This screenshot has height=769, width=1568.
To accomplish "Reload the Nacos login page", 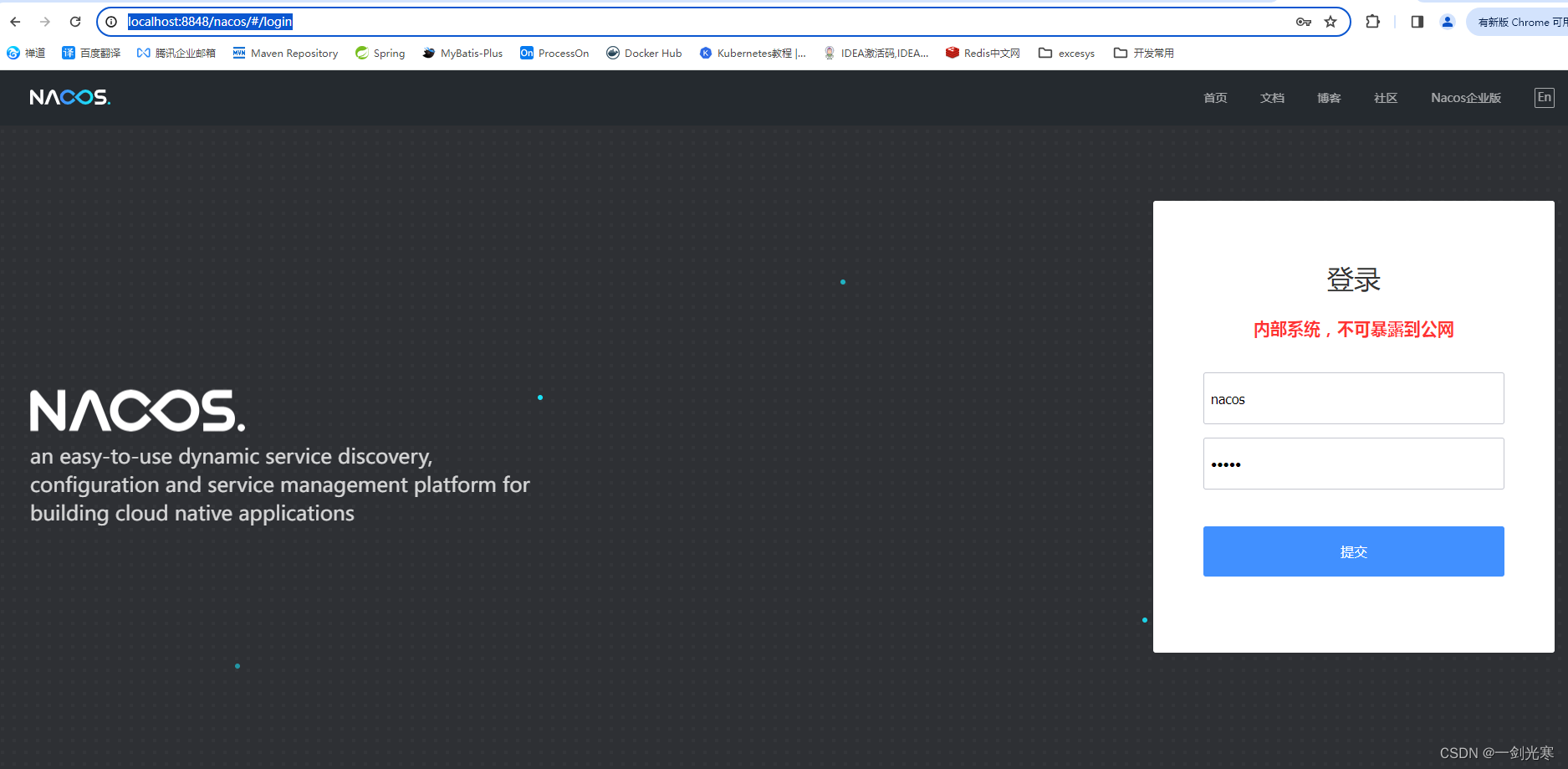I will (75, 22).
